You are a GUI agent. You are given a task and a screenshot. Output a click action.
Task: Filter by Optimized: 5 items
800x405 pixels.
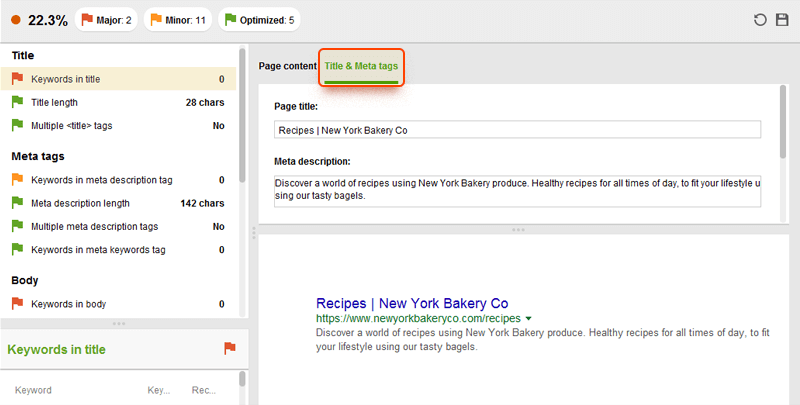point(259,20)
